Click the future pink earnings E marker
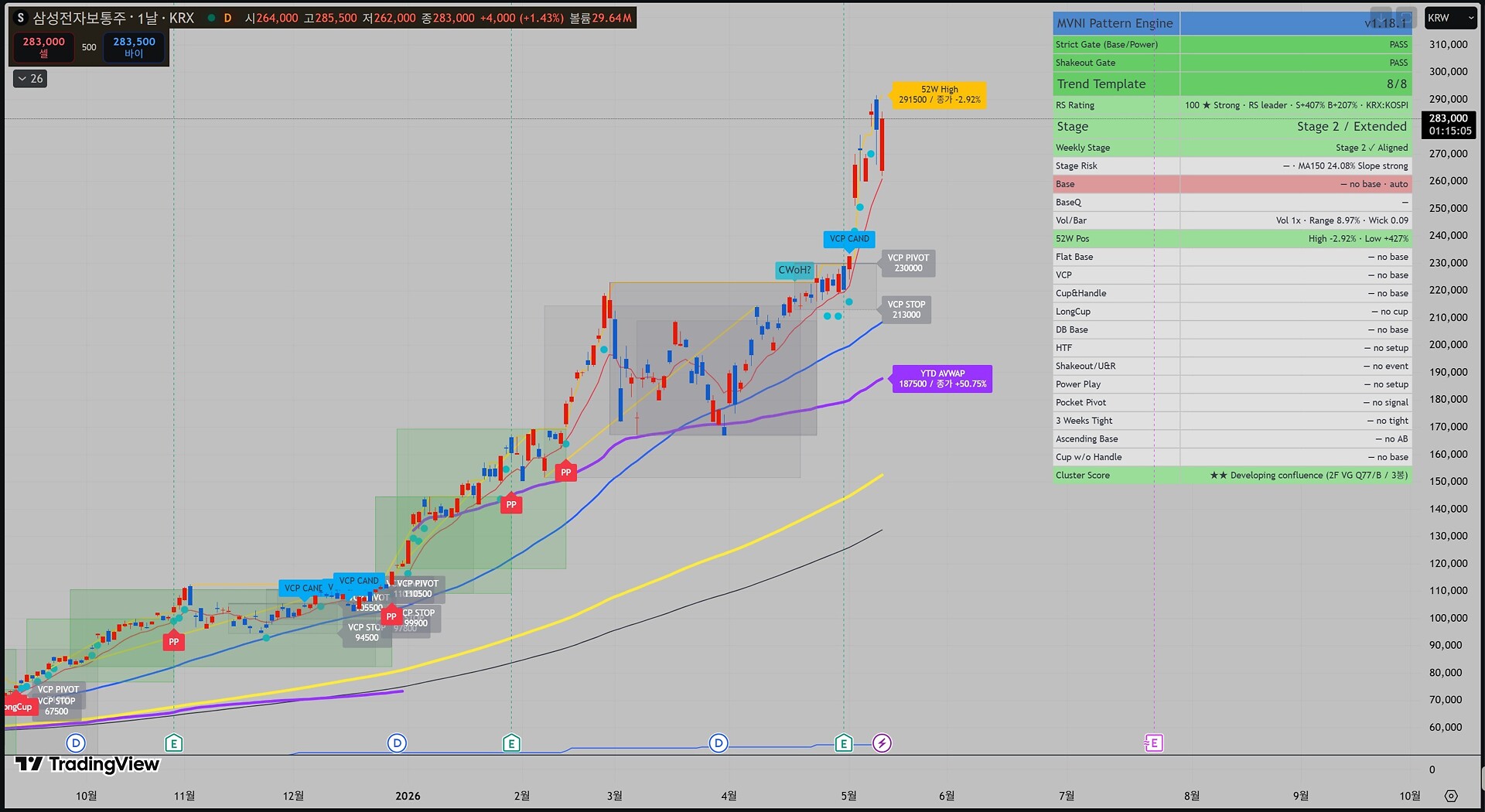 click(x=1153, y=743)
